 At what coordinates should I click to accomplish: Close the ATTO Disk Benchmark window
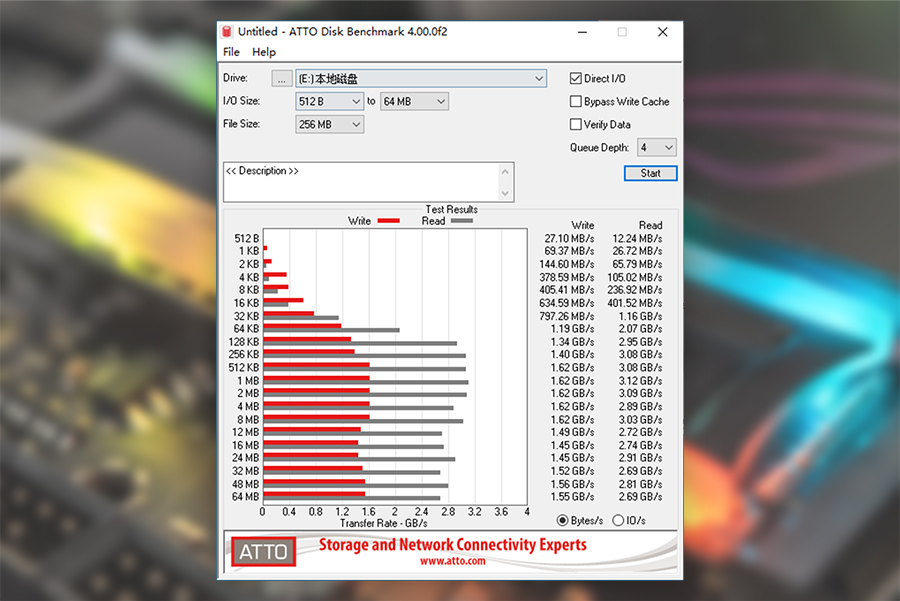[662, 32]
